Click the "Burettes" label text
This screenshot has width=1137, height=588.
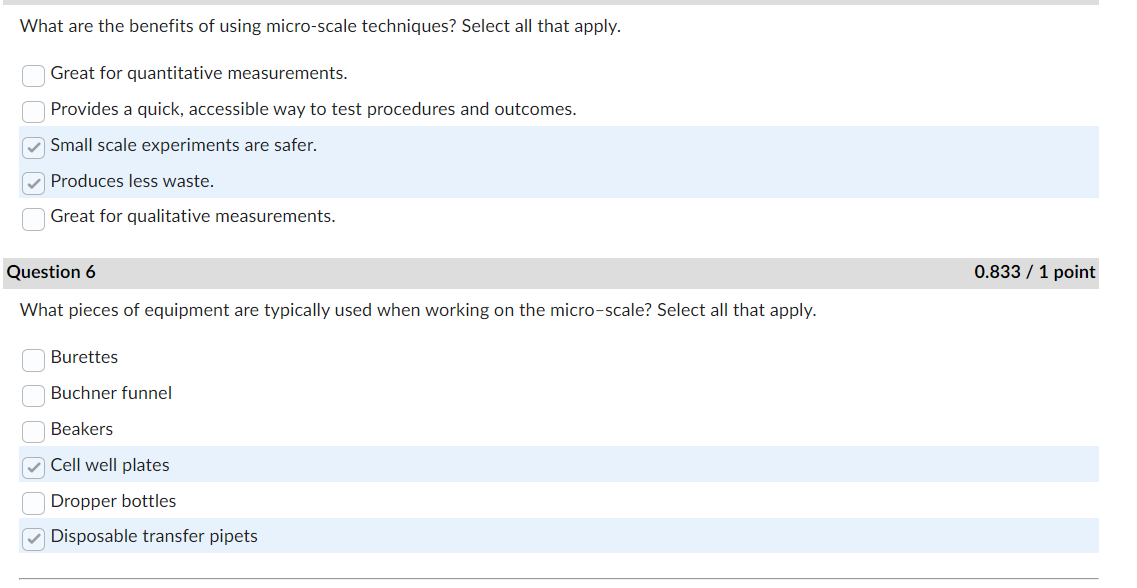[85, 357]
